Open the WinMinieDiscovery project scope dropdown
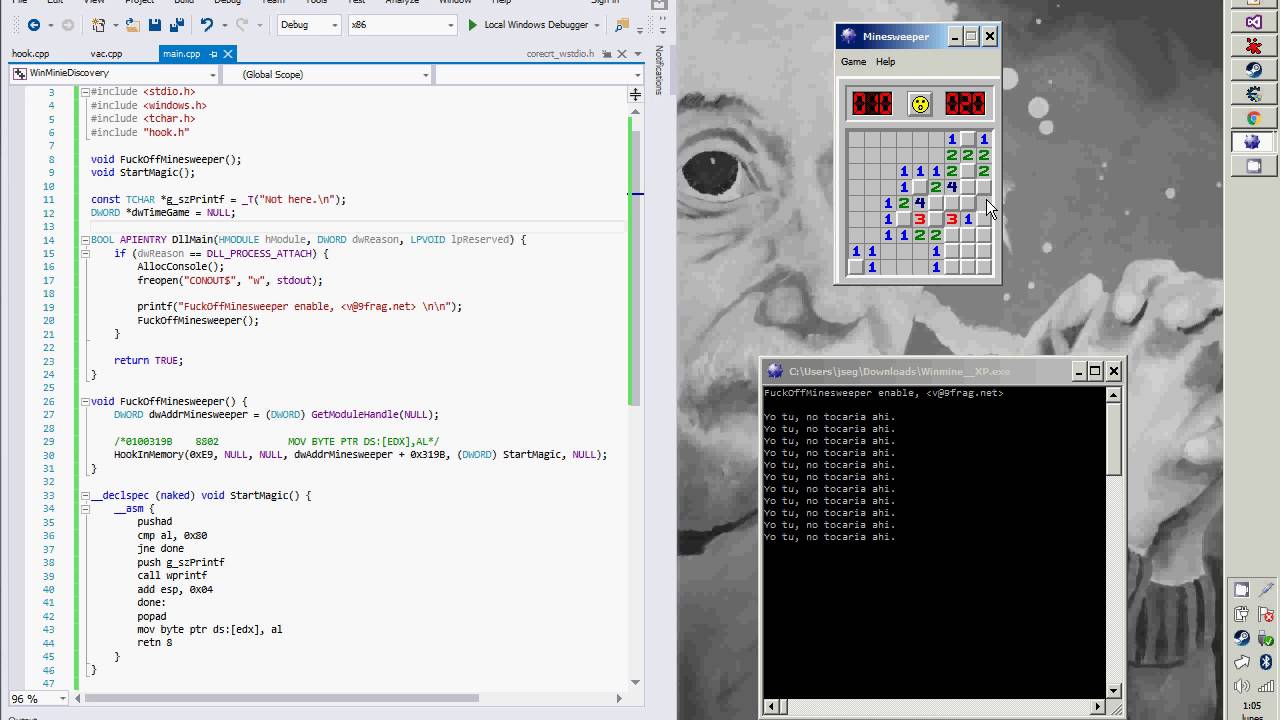 (x=113, y=74)
